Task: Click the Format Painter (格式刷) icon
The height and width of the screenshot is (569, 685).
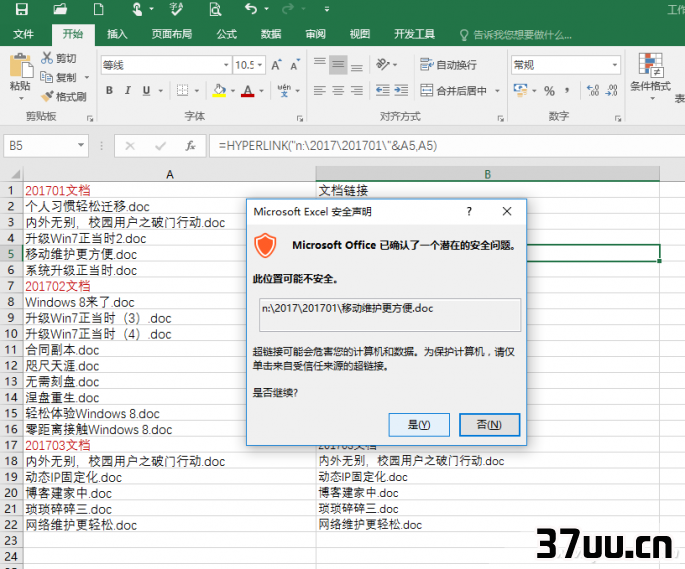Action: click(x=47, y=96)
